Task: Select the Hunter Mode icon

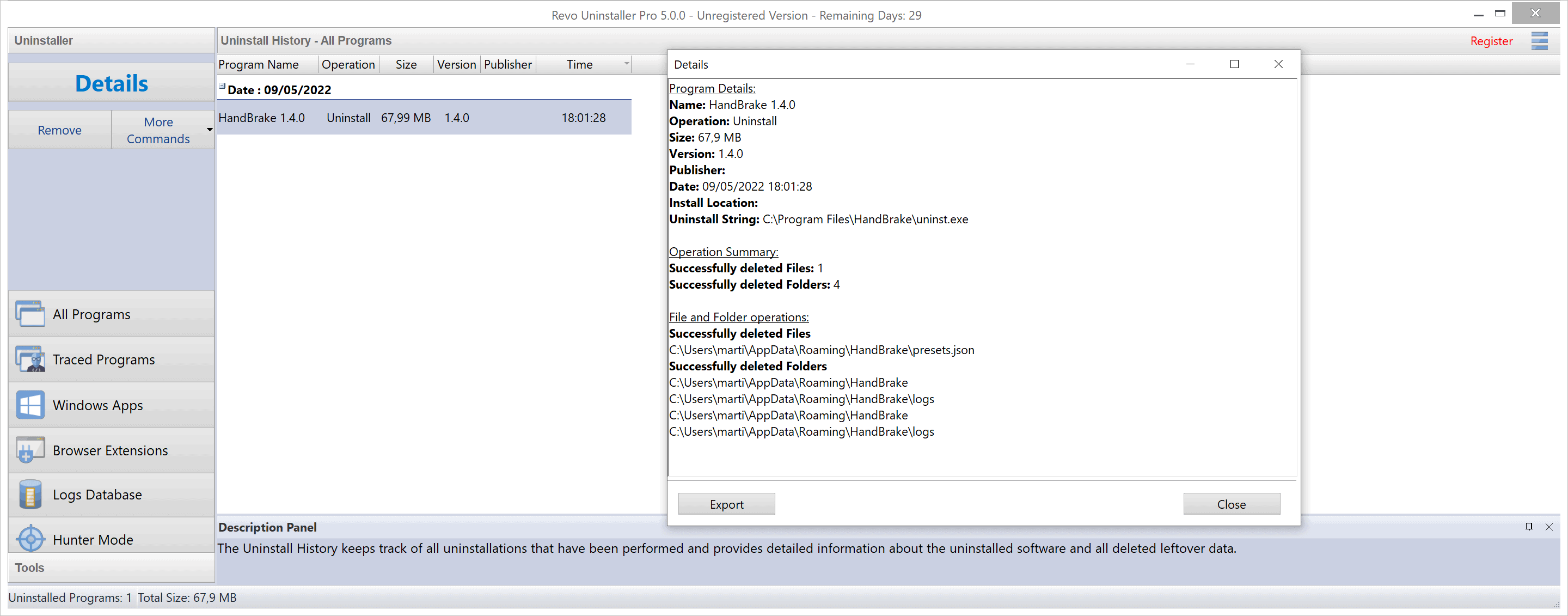Action: click(x=30, y=538)
